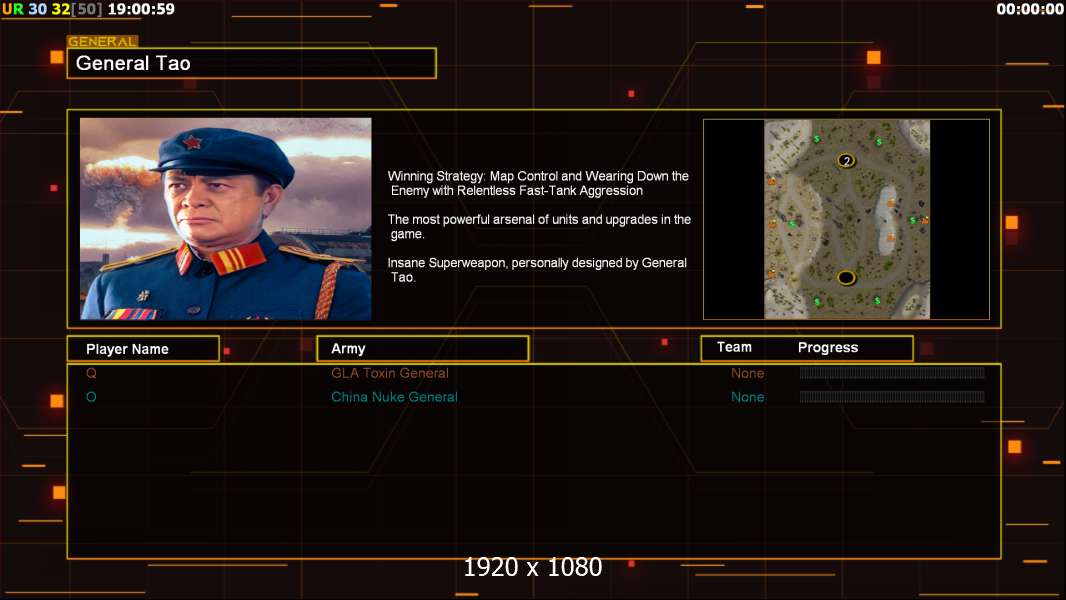Click China Nuke General army entry
Image resolution: width=1066 pixels, height=600 pixels.
pyautogui.click(x=394, y=397)
